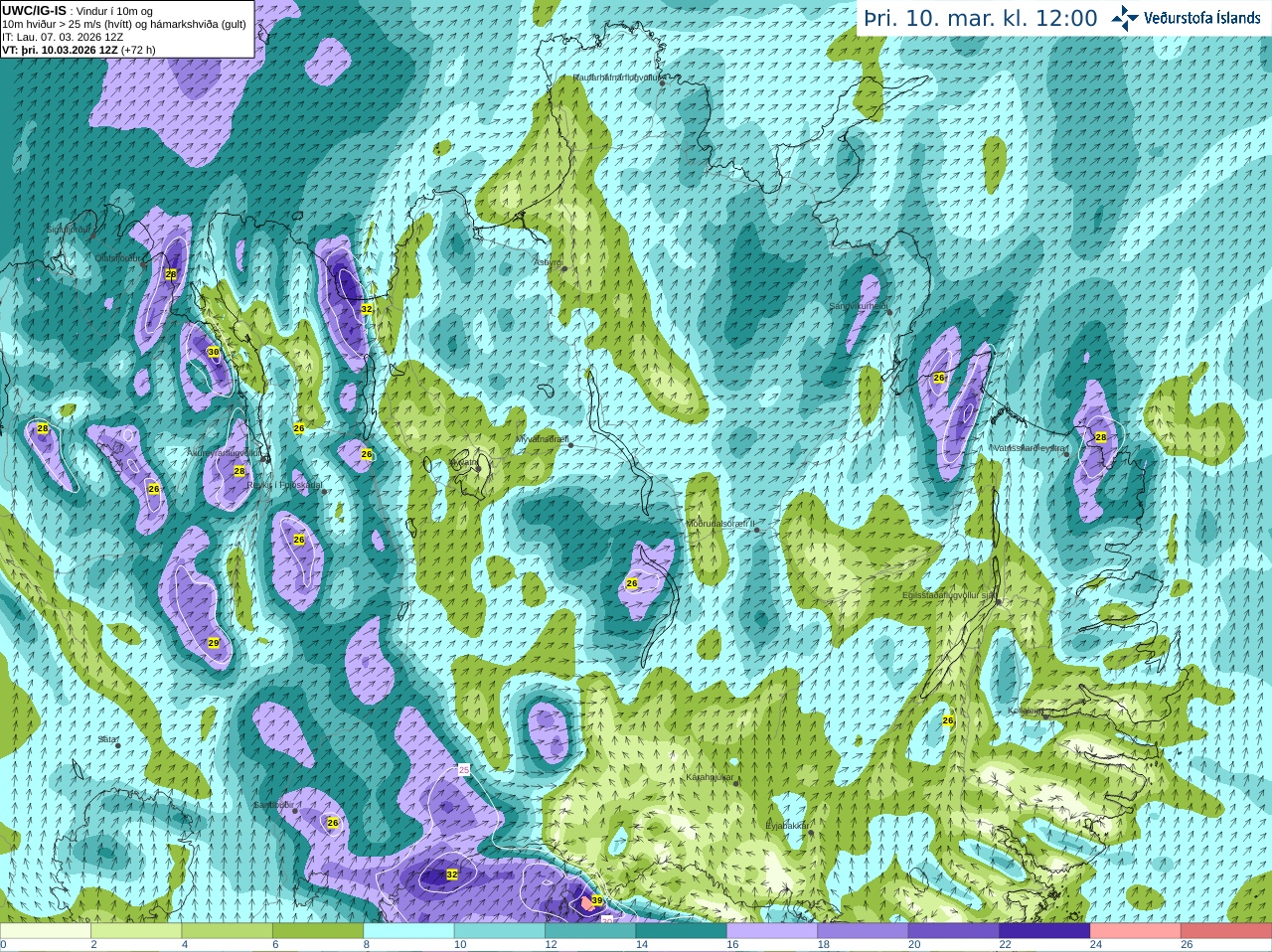Click the Möðrudalsöræfi II station label
This screenshot has height=952, width=1272.
[720, 523]
